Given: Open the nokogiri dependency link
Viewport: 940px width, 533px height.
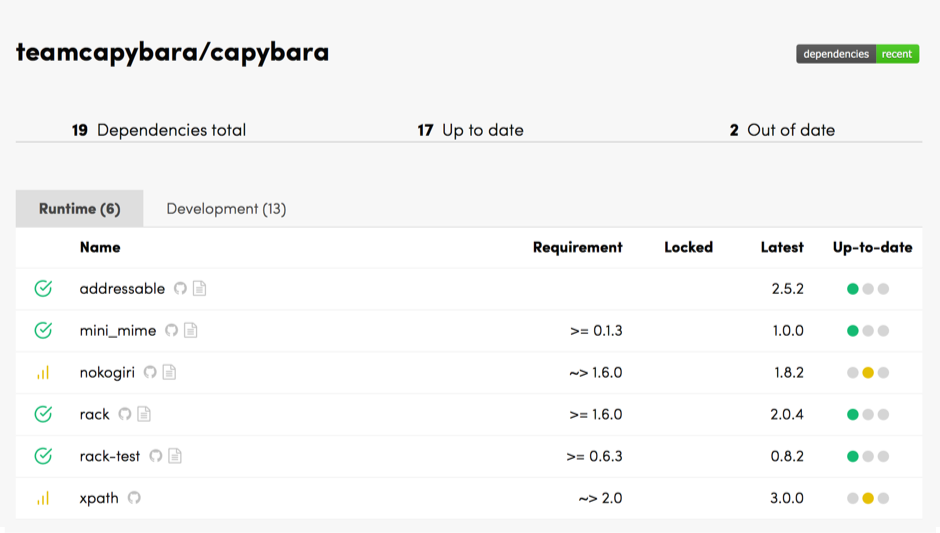Looking at the screenshot, I should click(x=107, y=372).
